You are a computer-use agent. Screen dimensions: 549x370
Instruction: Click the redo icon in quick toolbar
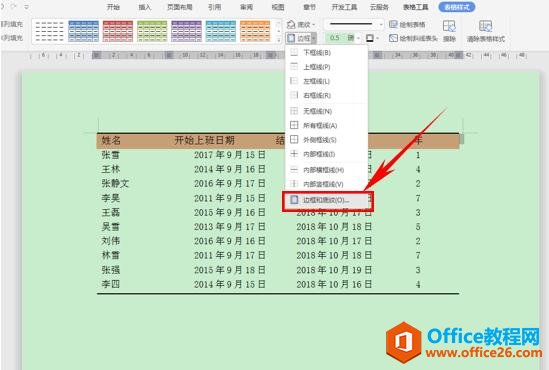pyautogui.click(x=14, y=7)
